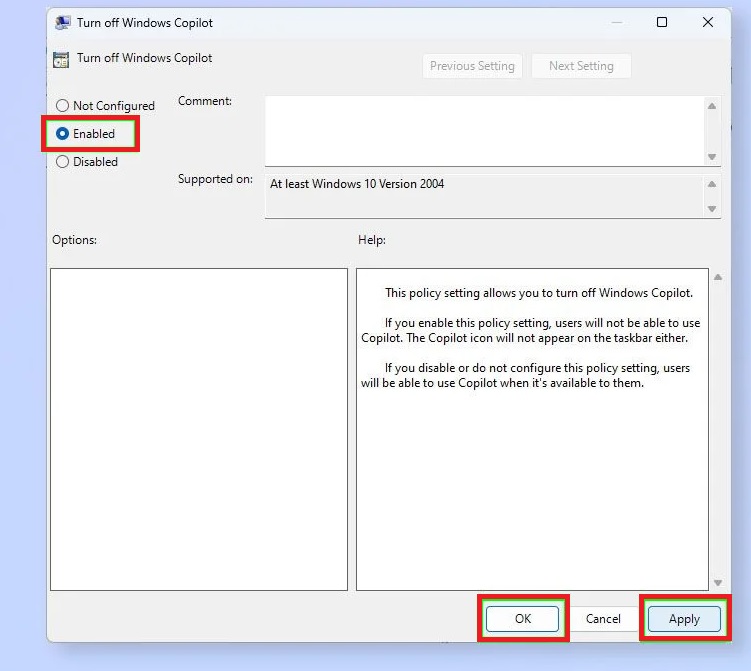Click inside the Comment text box
The width and height of the screenshot is (751, 671).
pos(484,131)
